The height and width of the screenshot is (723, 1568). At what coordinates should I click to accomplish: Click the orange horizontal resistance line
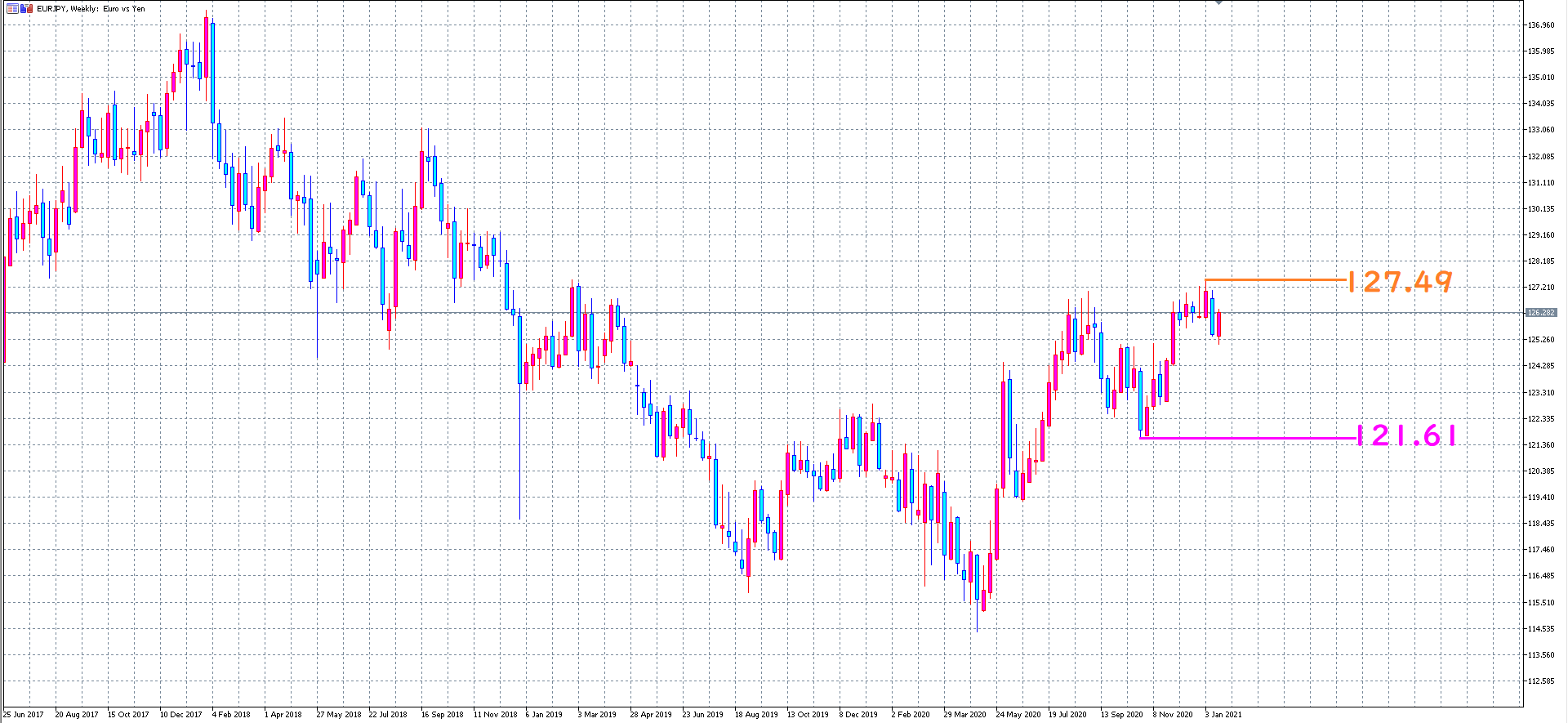1274,280
